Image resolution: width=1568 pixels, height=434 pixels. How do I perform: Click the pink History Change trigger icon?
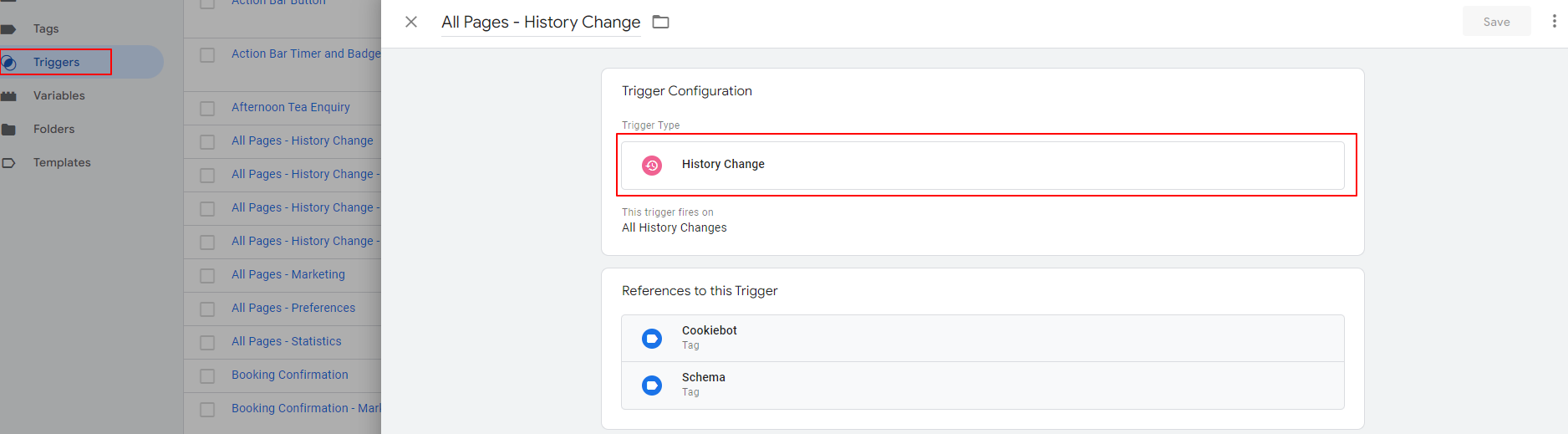[652, 165]
